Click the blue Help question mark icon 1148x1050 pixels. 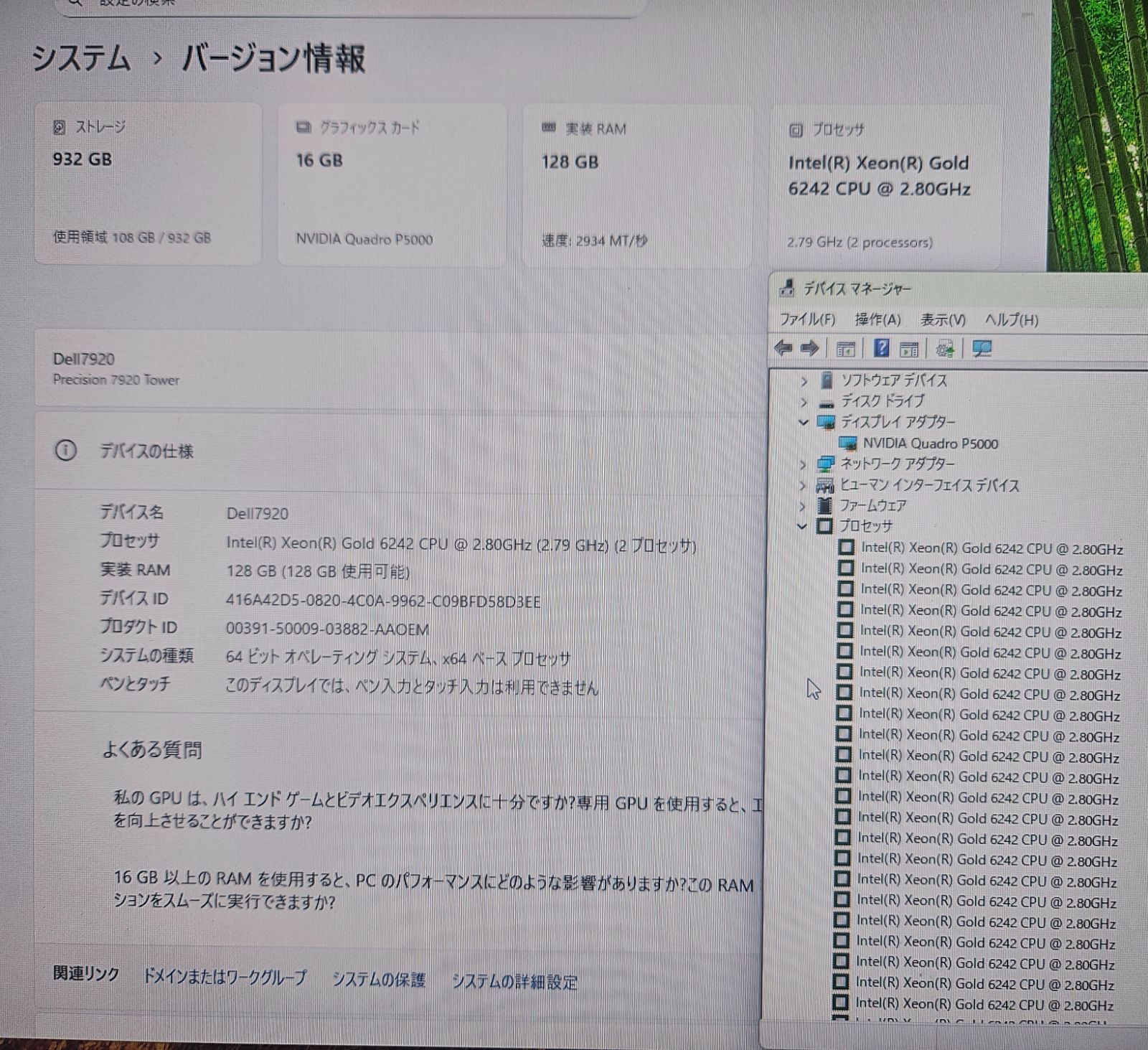(881, 349)
